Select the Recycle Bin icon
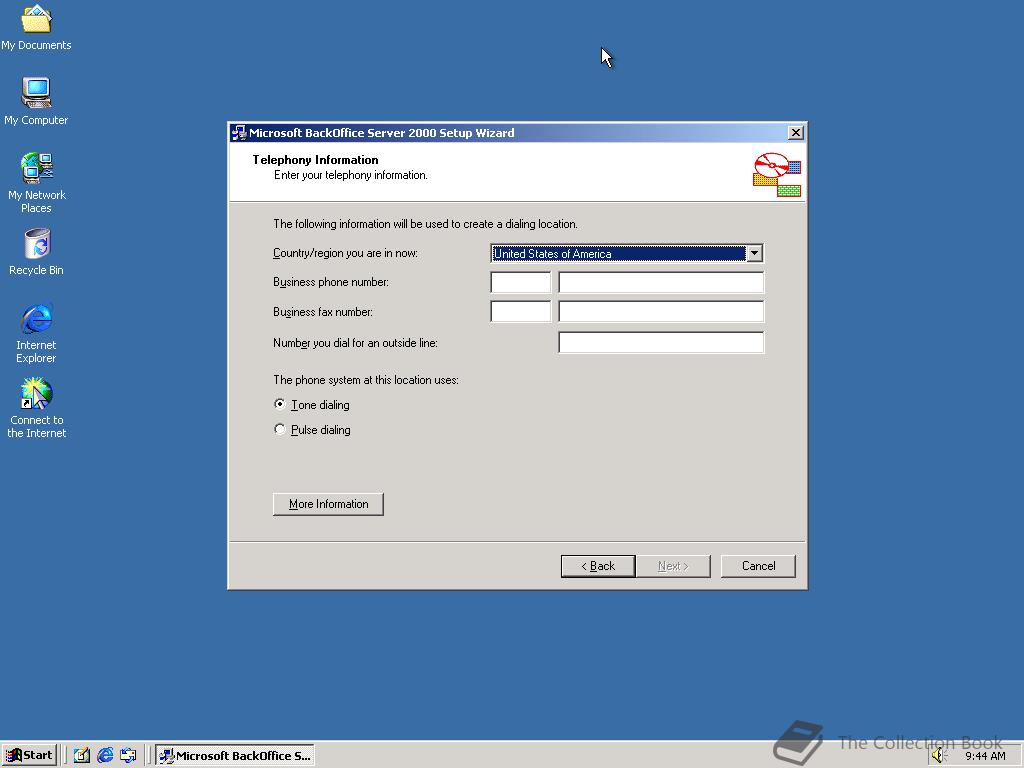 click(x=36, y=251)
